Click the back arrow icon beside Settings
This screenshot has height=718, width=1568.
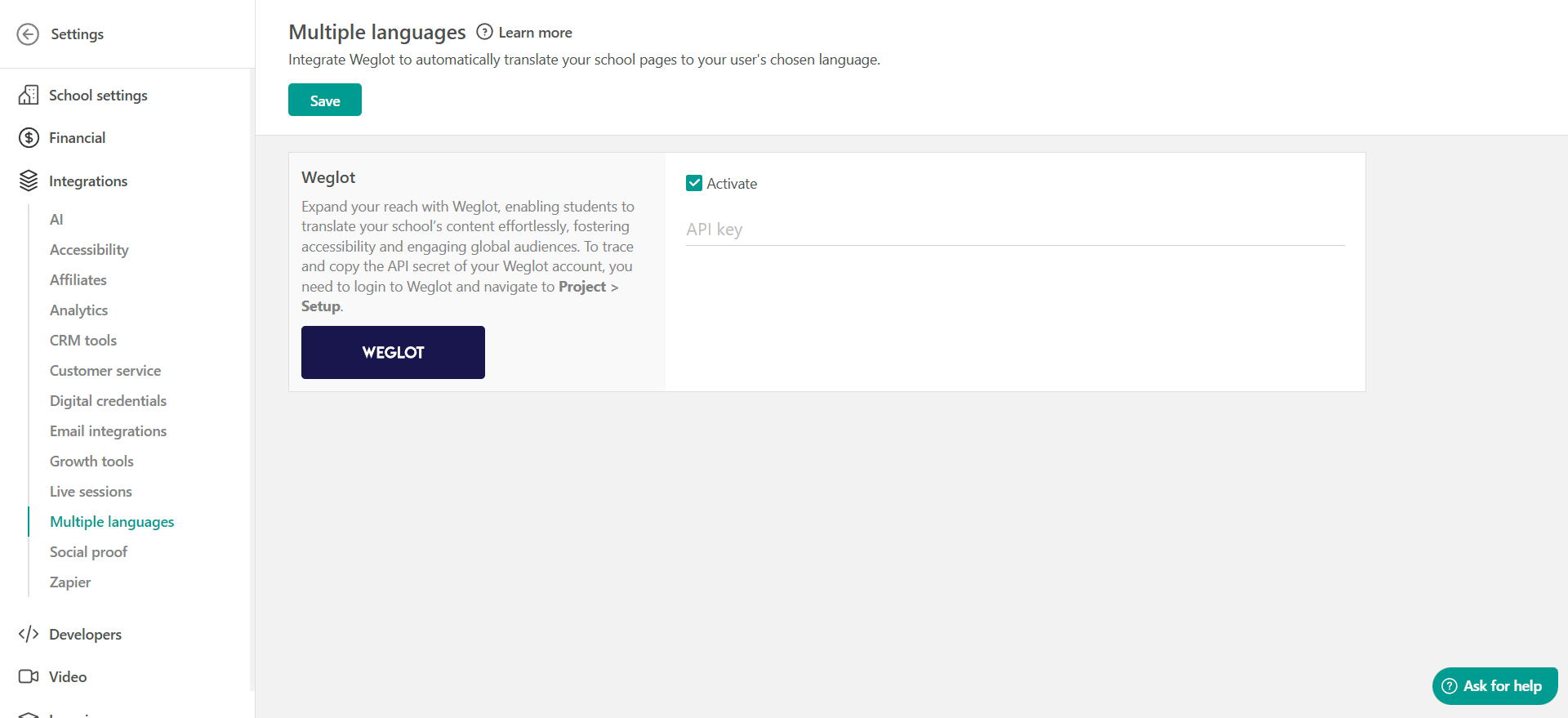[x=28, y=34]
